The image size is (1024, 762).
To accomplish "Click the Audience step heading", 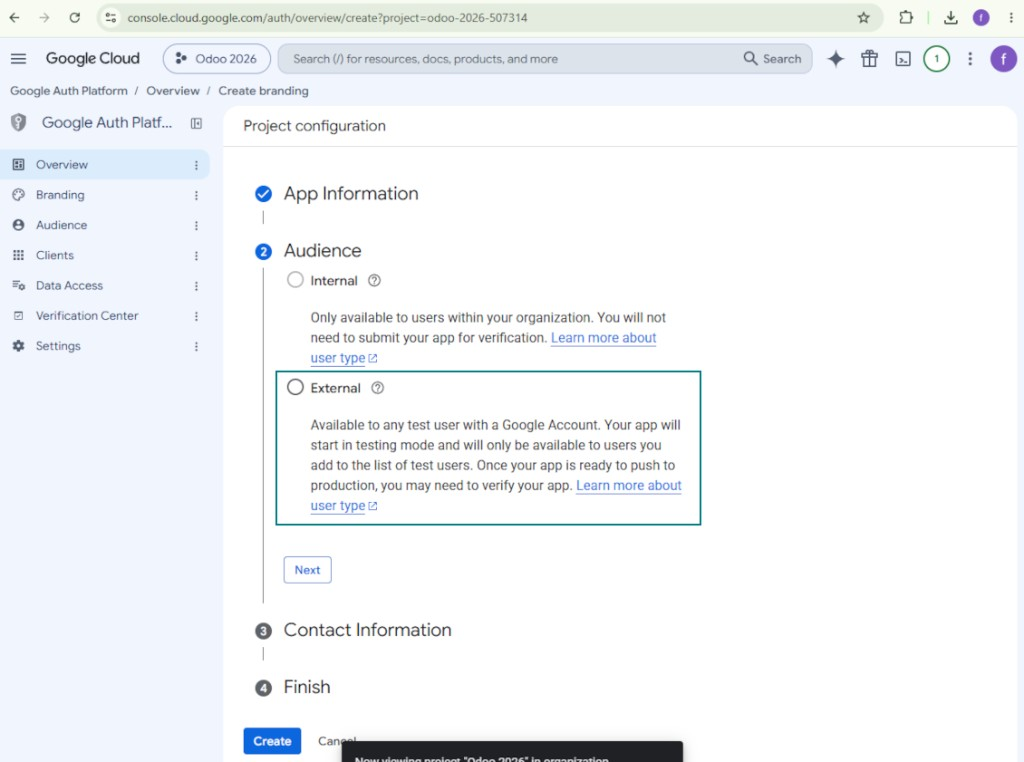I will pos(322,251).
